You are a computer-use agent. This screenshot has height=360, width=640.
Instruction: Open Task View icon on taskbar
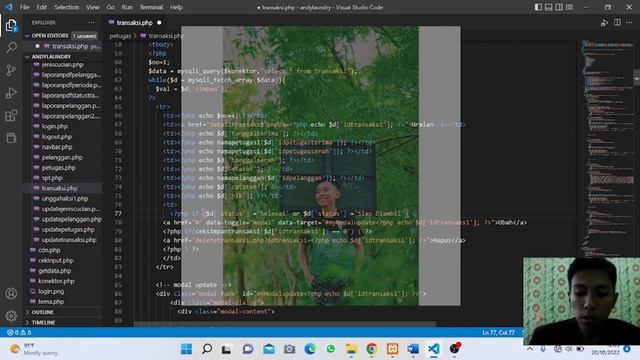click(x=227, y=349)
